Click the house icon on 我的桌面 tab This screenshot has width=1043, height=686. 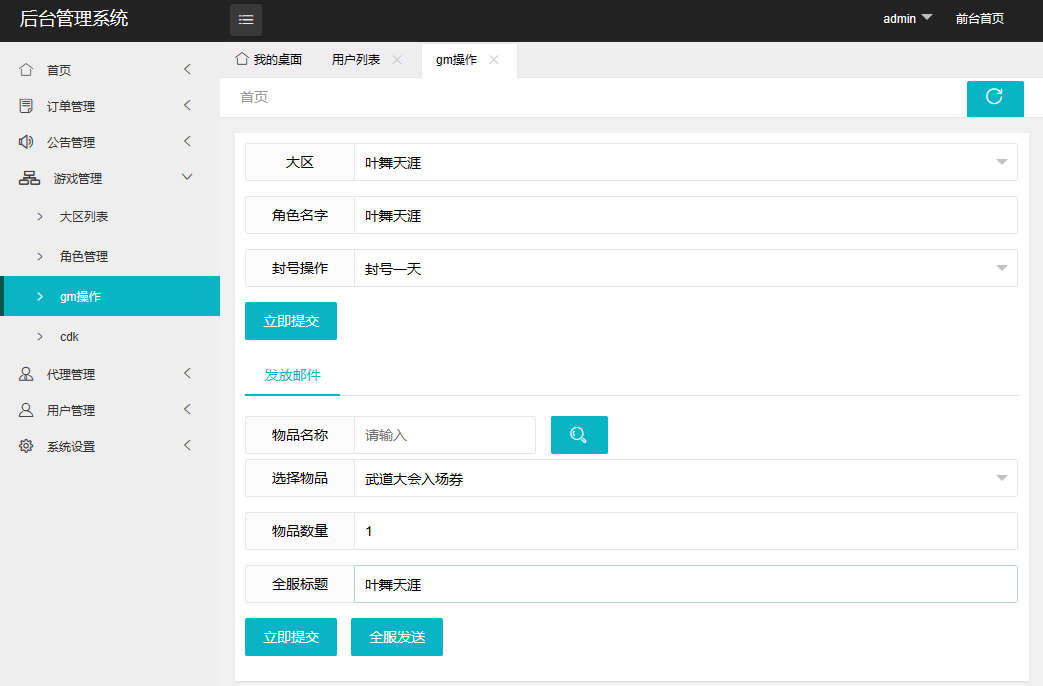click(241, 59)
